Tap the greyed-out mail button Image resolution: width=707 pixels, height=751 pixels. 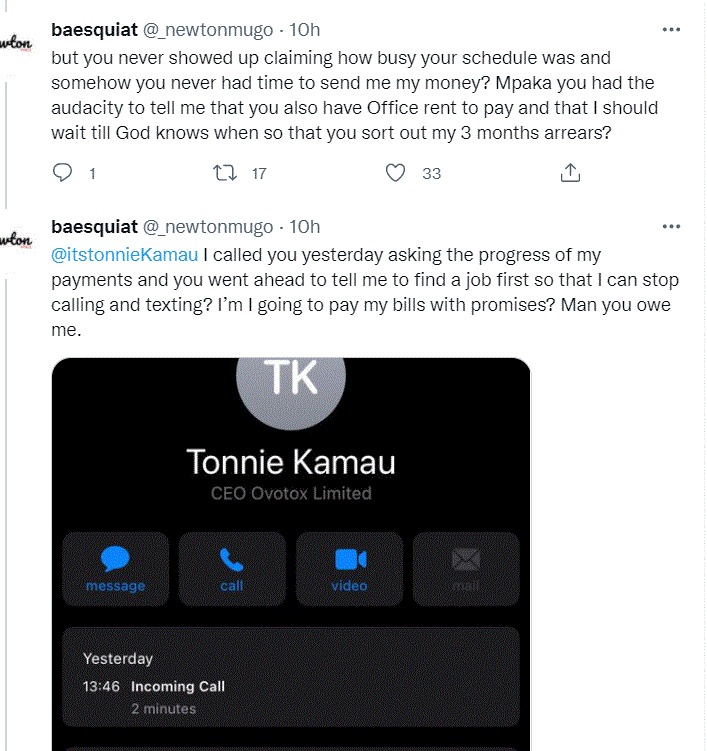pyautogui.click(x=466, y=569)
